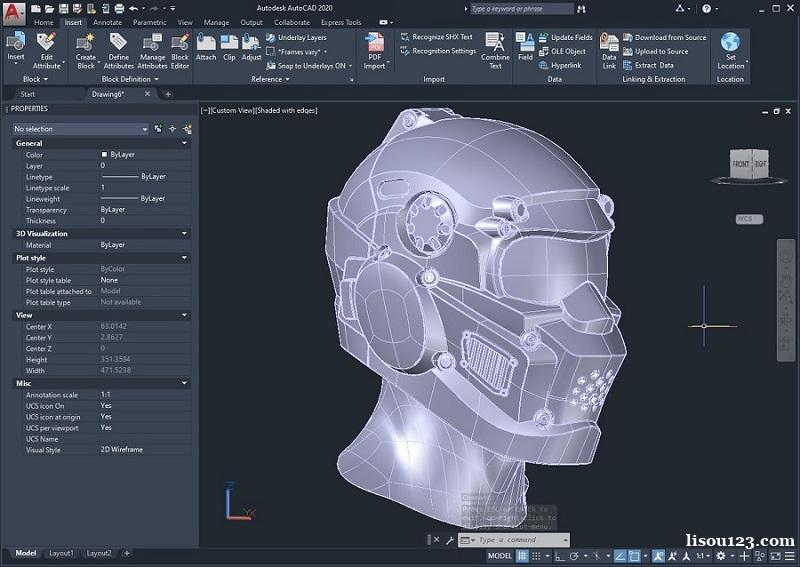Open the AutoCAD application menu logo
This screenshot has width=800, height=567.
13,13
